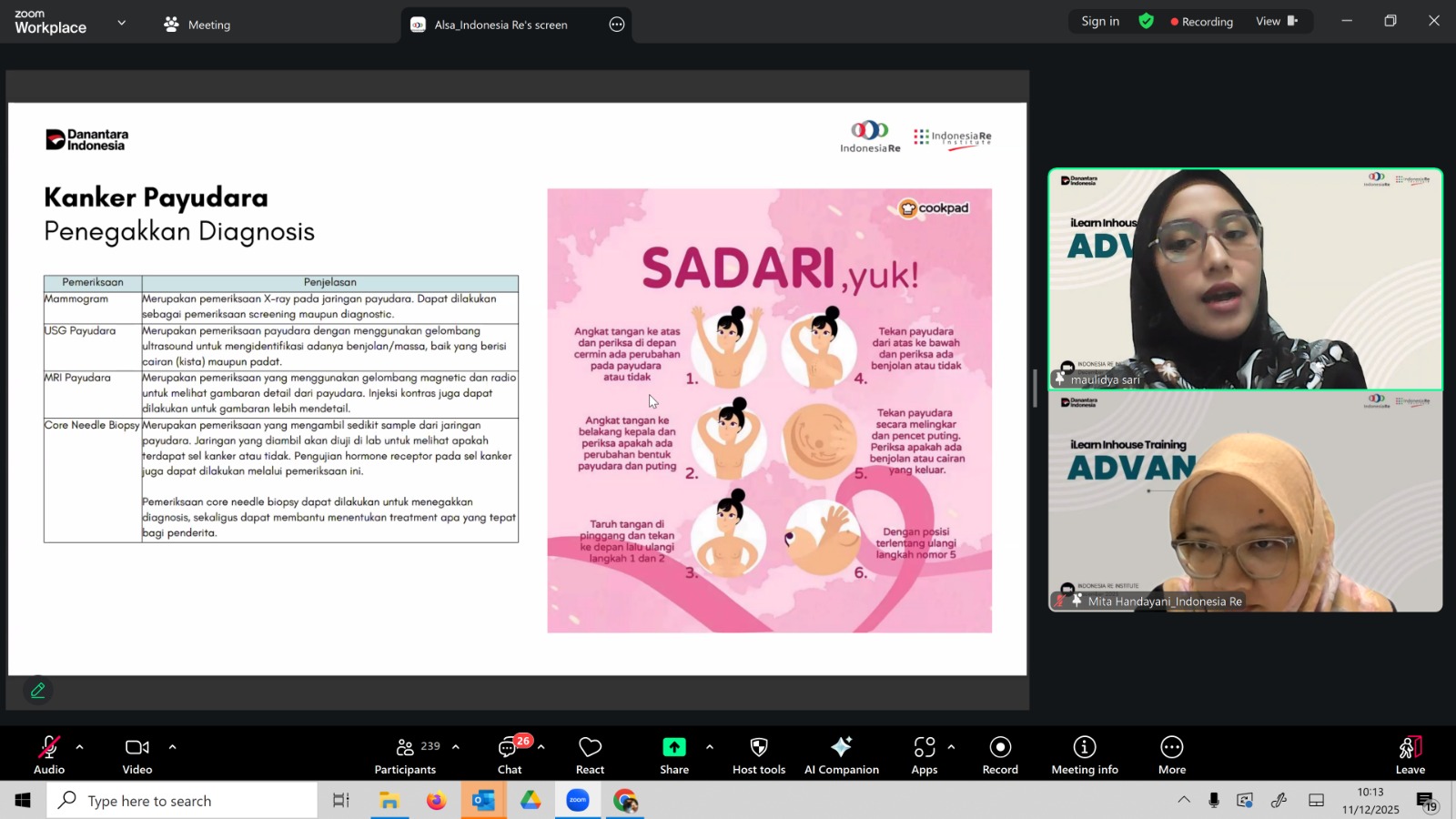Screen dimensions: 1456x819
Task: Click the React heart icon
Action: [590, 754]
